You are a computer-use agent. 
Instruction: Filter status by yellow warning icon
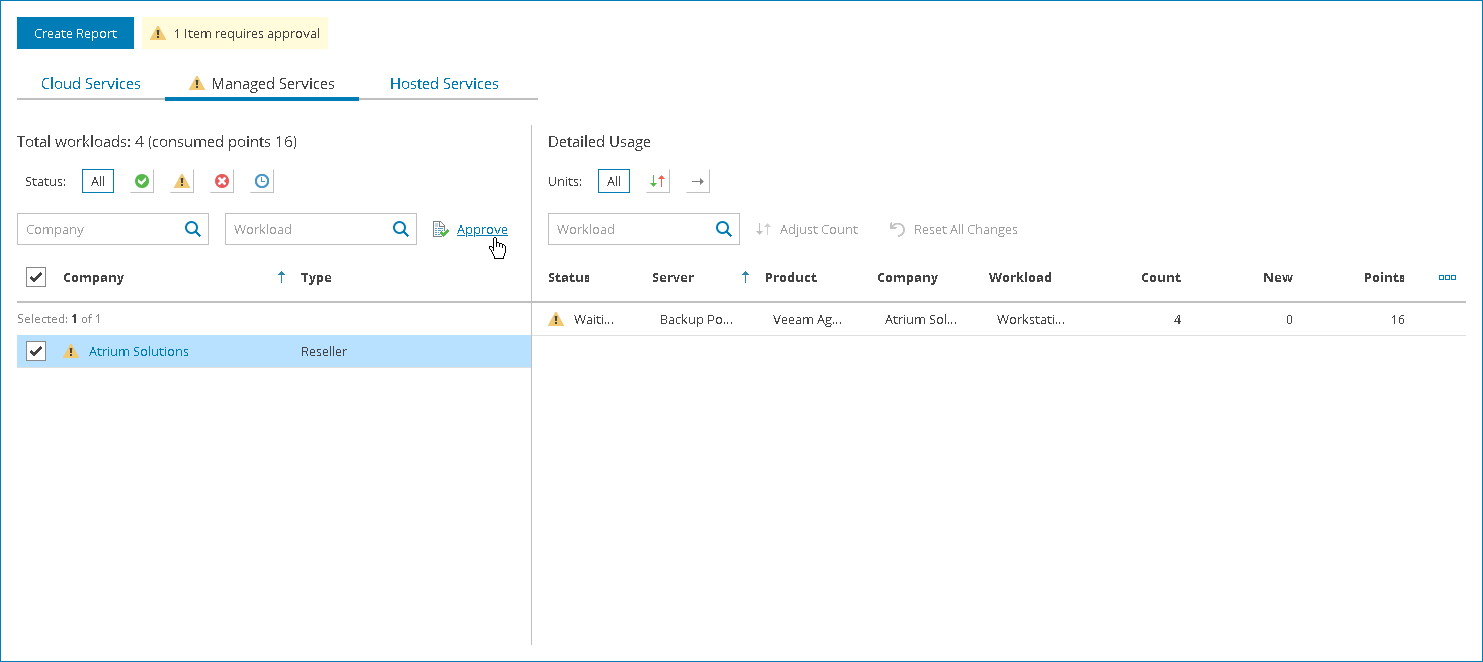[182, 181]
